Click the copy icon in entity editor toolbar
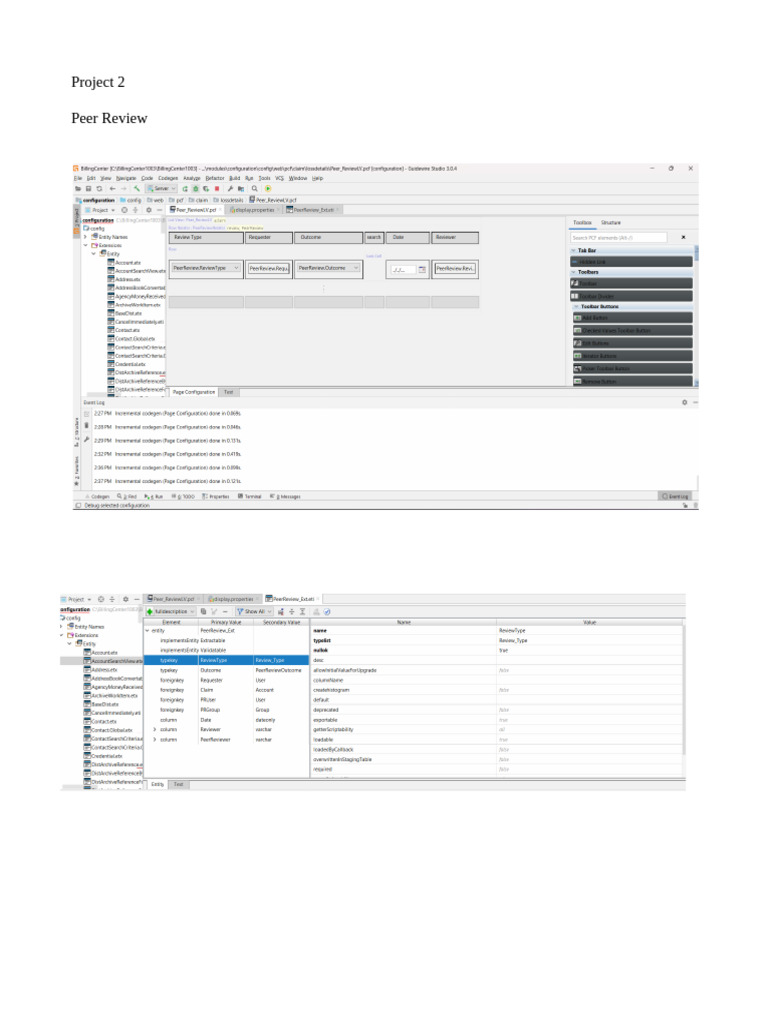 (203, 612)
